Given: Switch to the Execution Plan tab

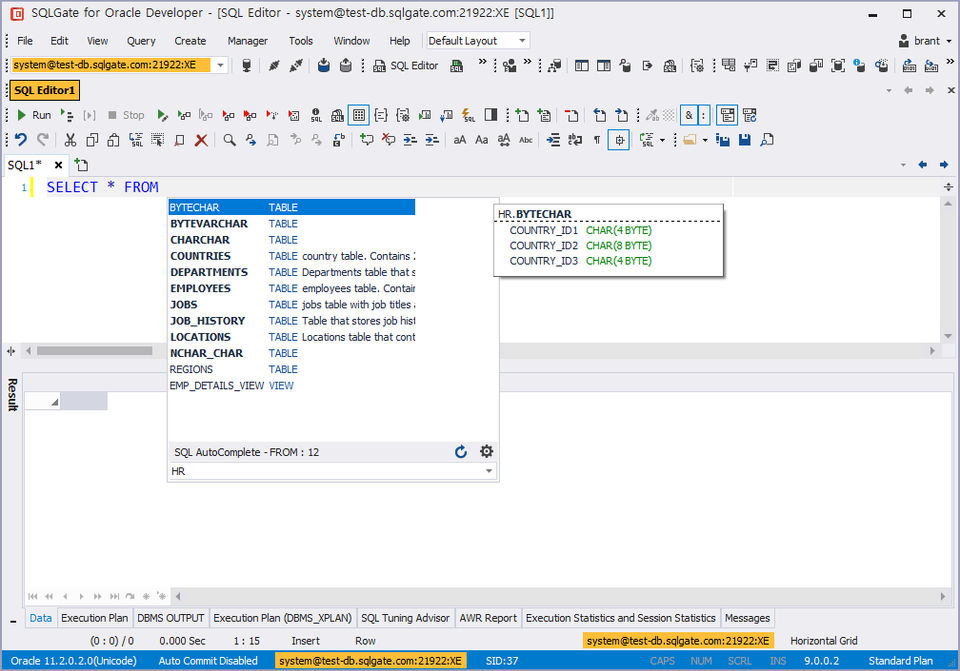Looking at the screenshot, I should click(95, 618).
